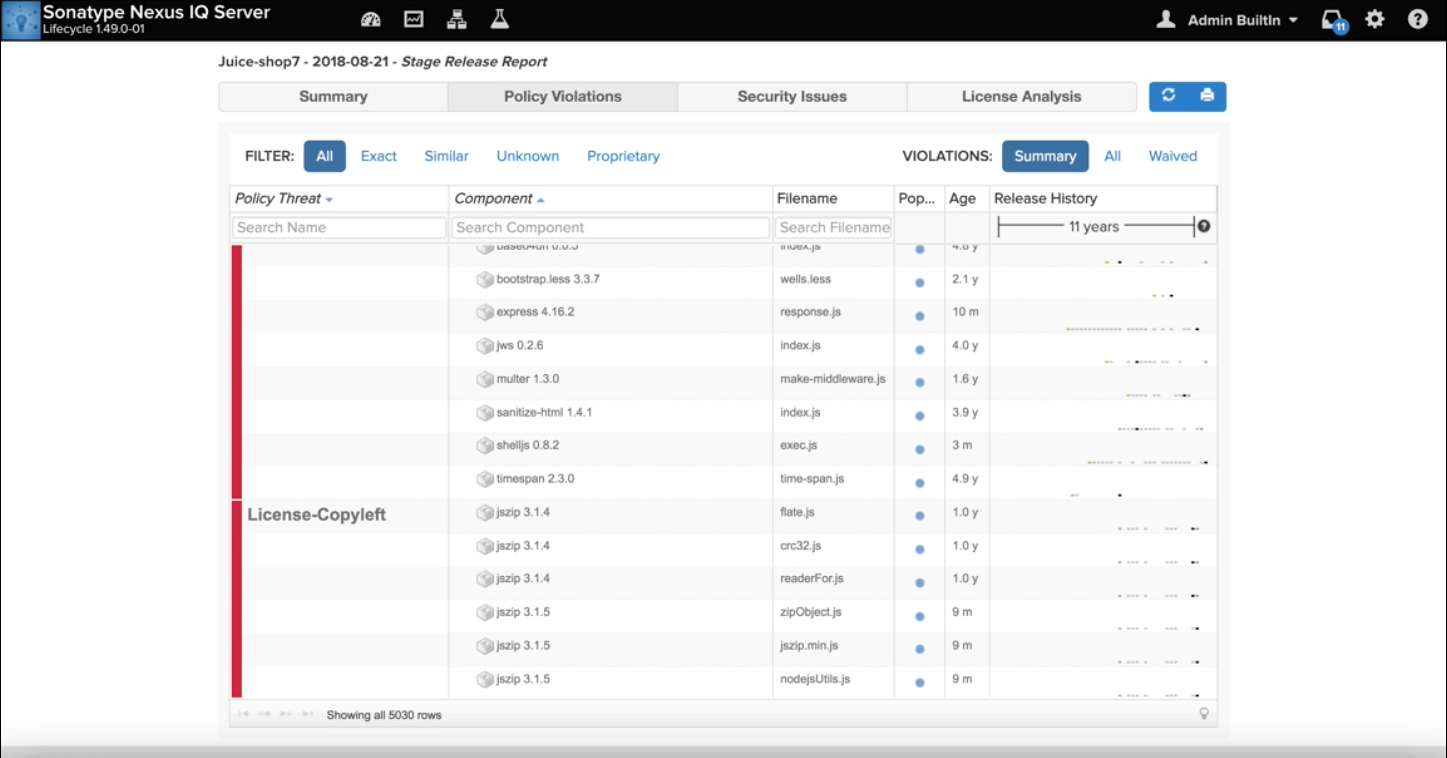Open the dashboard gauge icon

371,20
